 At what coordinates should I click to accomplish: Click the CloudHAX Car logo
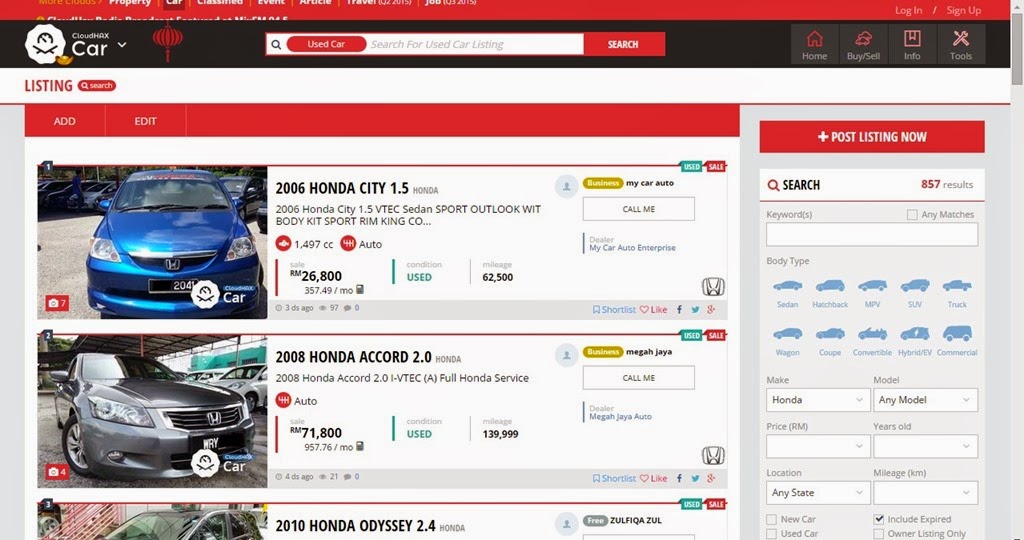(x=67, y=44)
